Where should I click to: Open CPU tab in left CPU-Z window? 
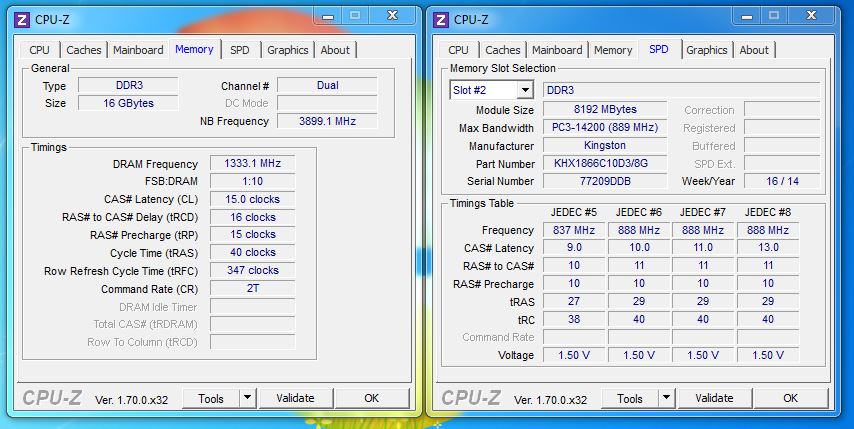[39, 50]
